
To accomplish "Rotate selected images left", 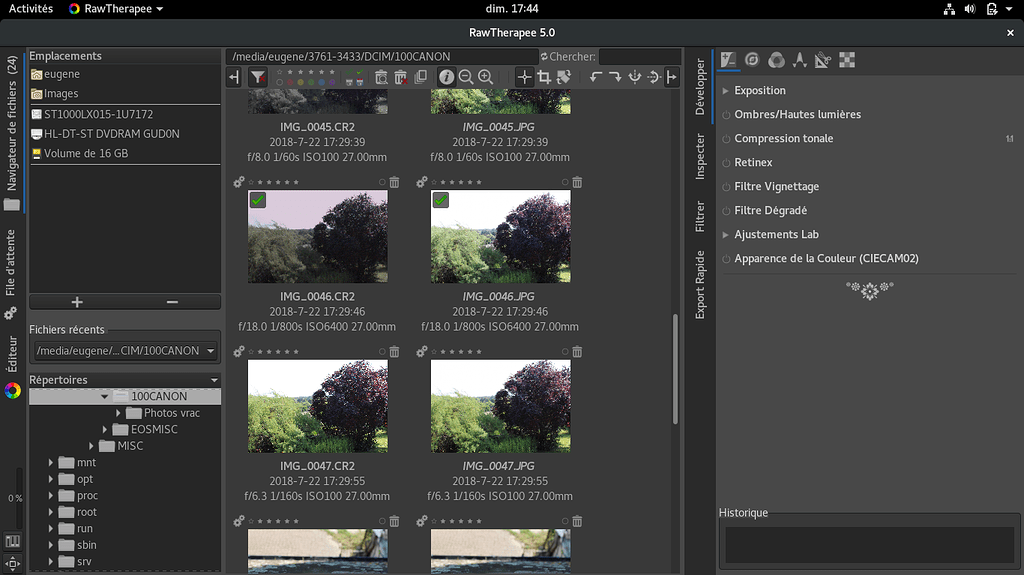I will point(596,77).
